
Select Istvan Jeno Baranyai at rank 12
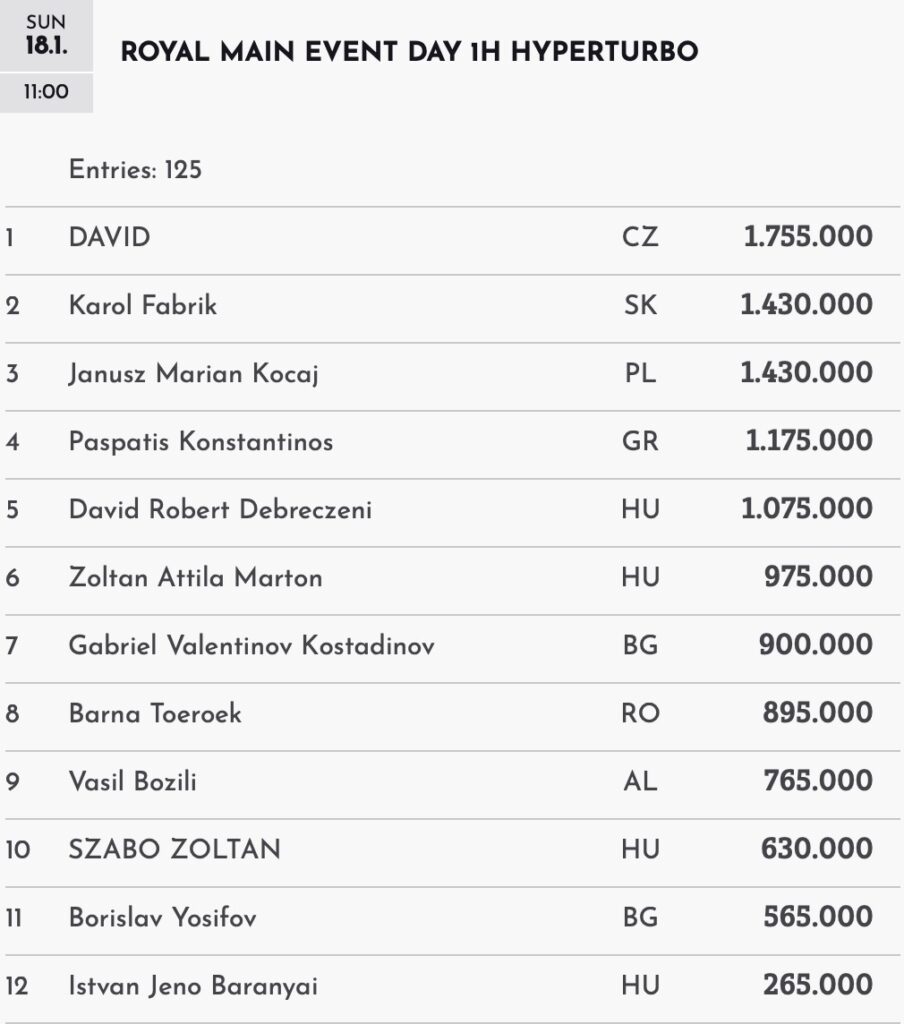tap(193, 986)
